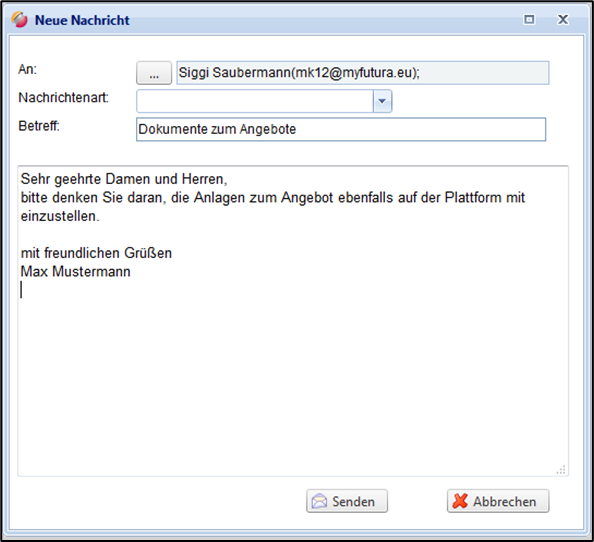Maximize the Neue Nachricht dialog

pos(529,19)
